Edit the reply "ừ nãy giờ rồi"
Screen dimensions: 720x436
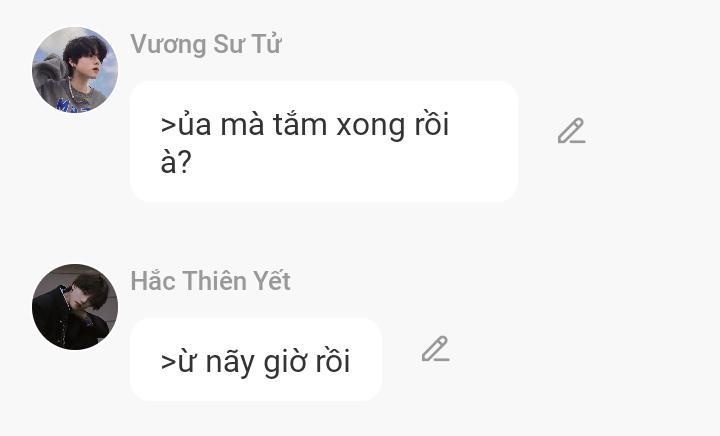[x=435, y=349]
